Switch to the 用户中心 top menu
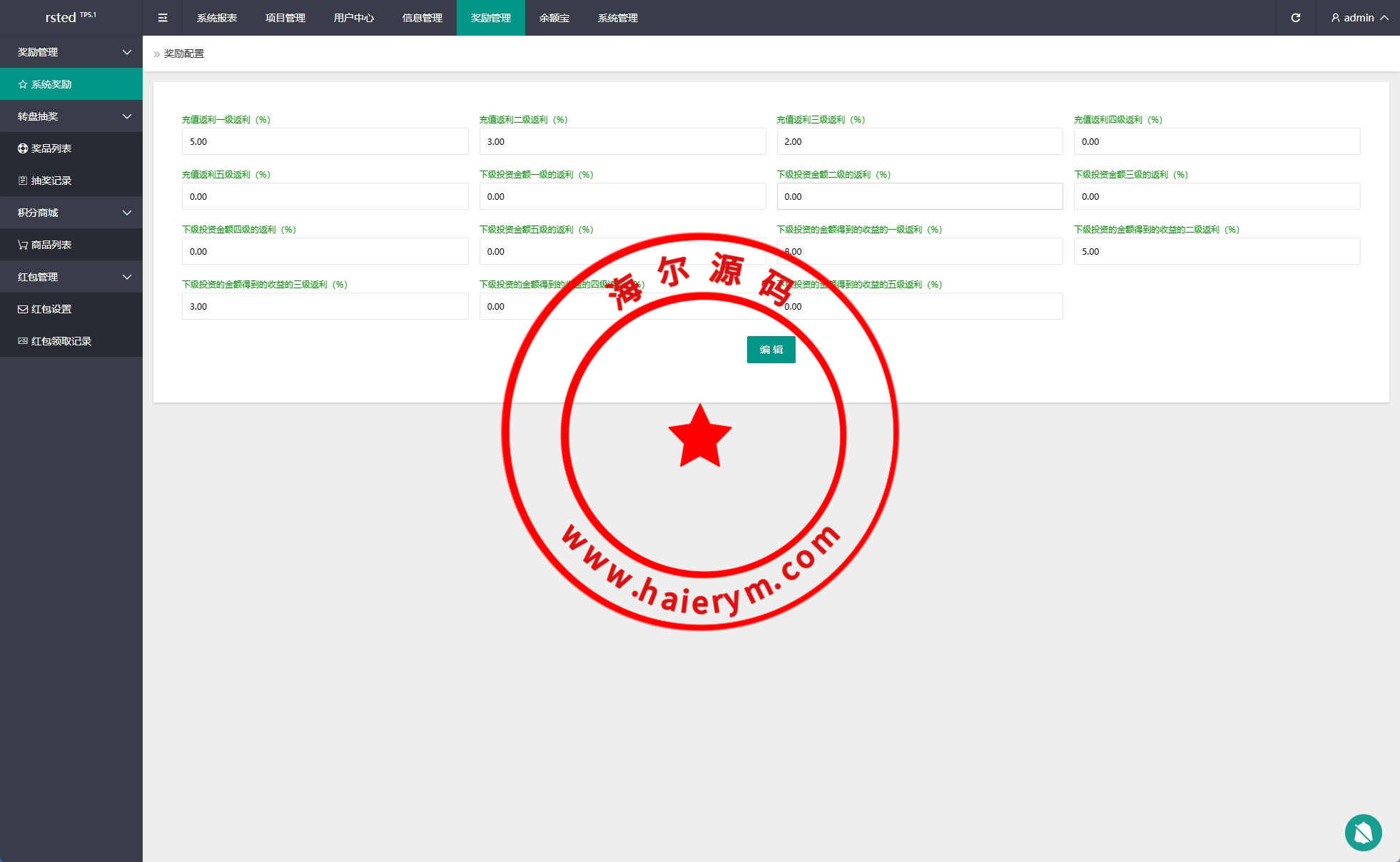 pyautogui.click(x=353, y=18)
